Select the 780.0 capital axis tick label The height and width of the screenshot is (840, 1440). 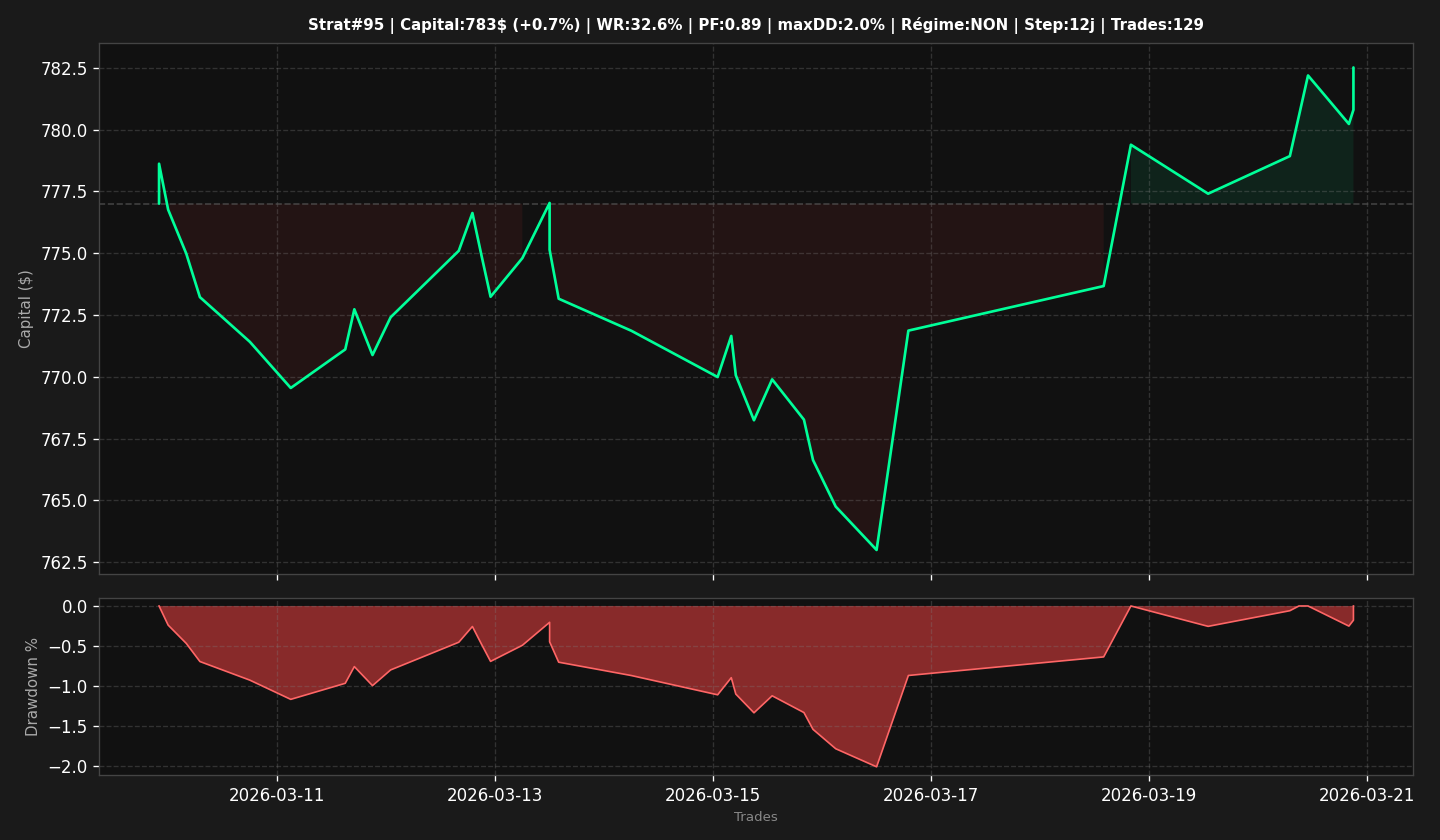click(65, 131)
